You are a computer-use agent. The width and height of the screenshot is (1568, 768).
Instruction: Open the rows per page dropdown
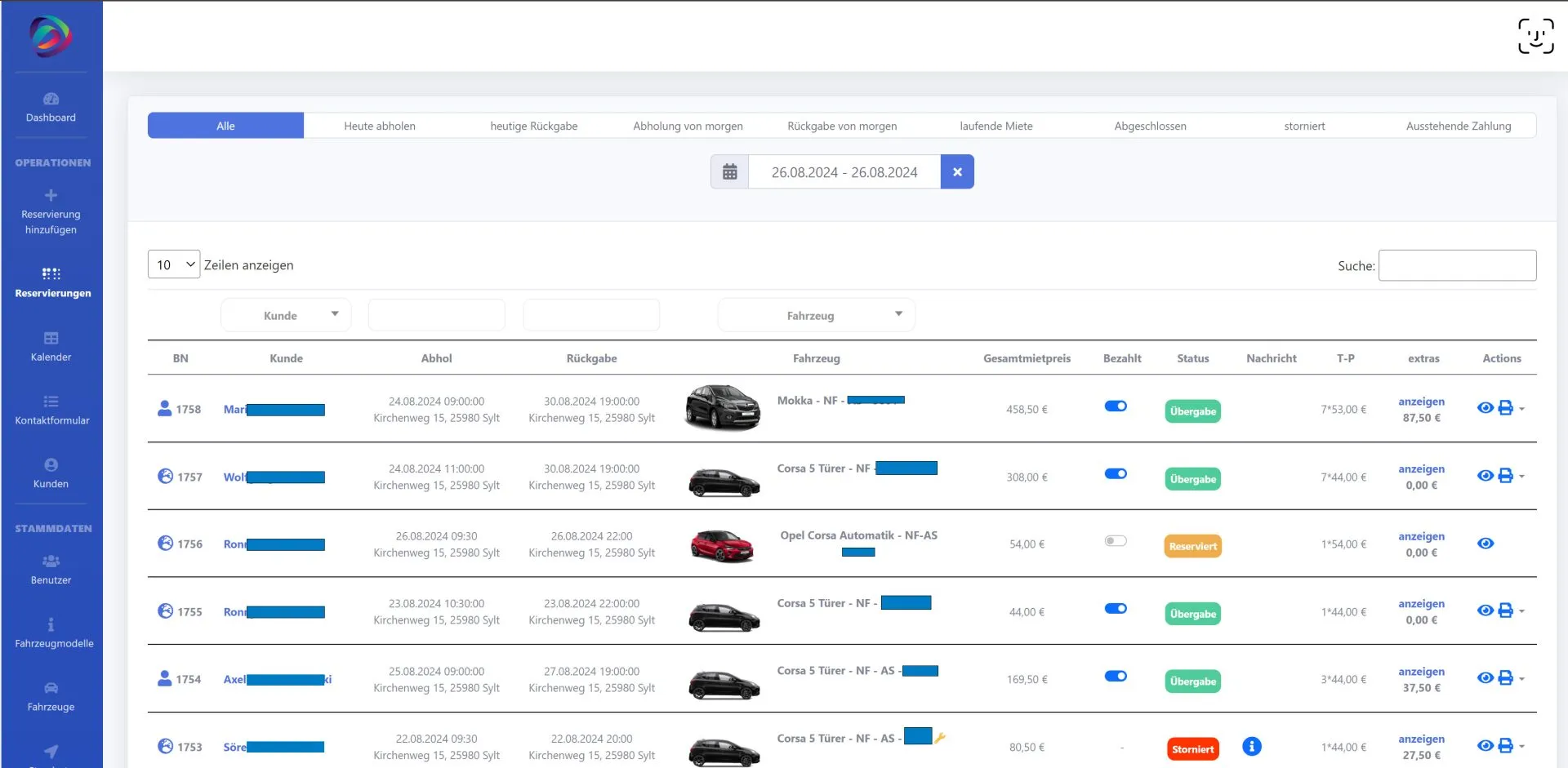pos(174,264)
